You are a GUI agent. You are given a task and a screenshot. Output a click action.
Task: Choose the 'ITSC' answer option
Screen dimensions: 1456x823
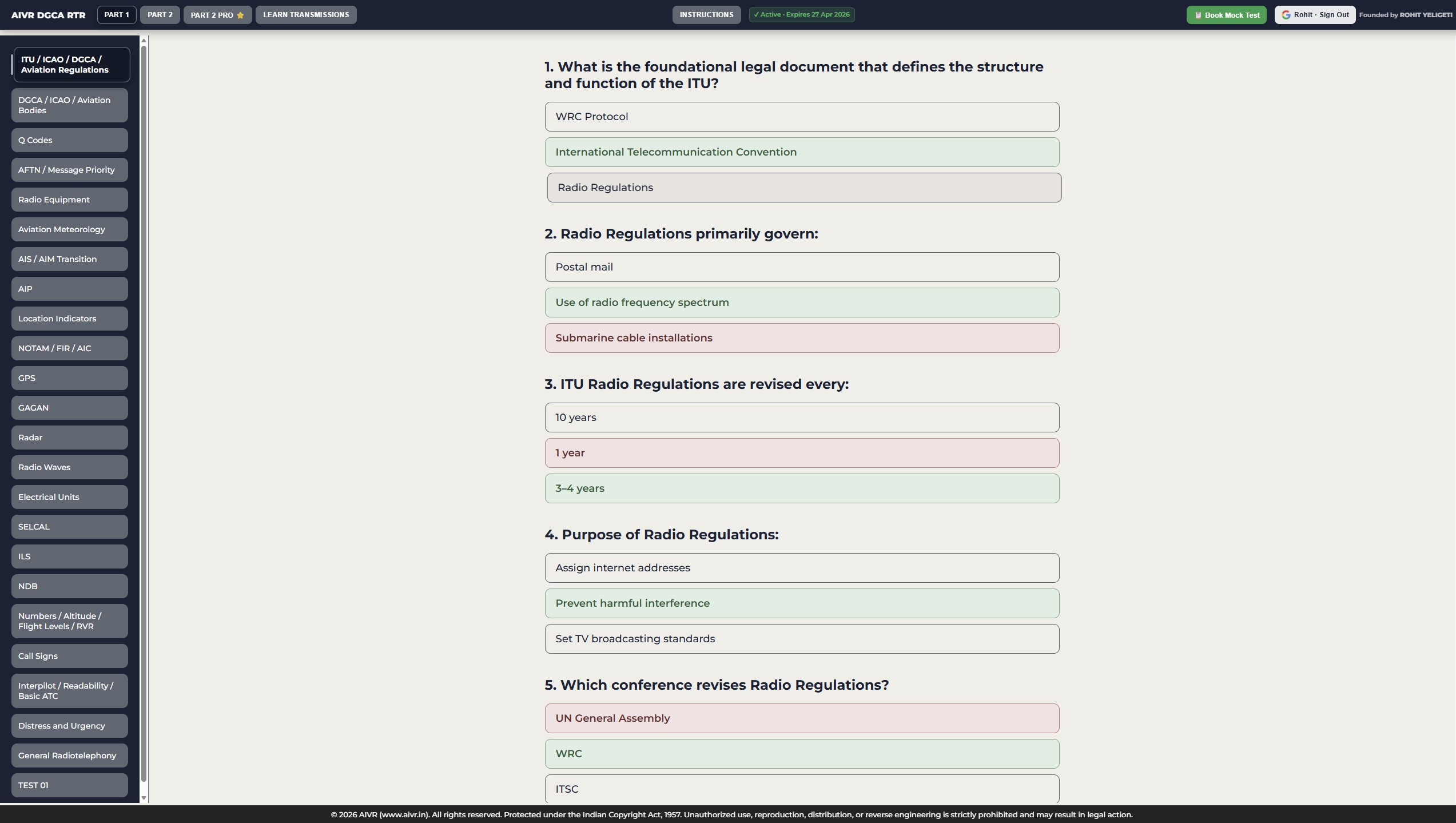tap(801, 789)
